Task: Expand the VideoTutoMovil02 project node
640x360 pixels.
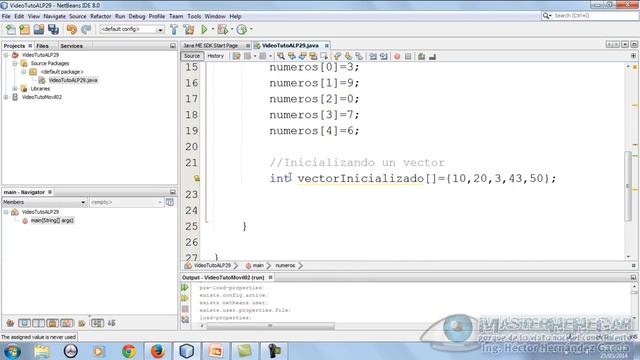Action: point(6,97)
